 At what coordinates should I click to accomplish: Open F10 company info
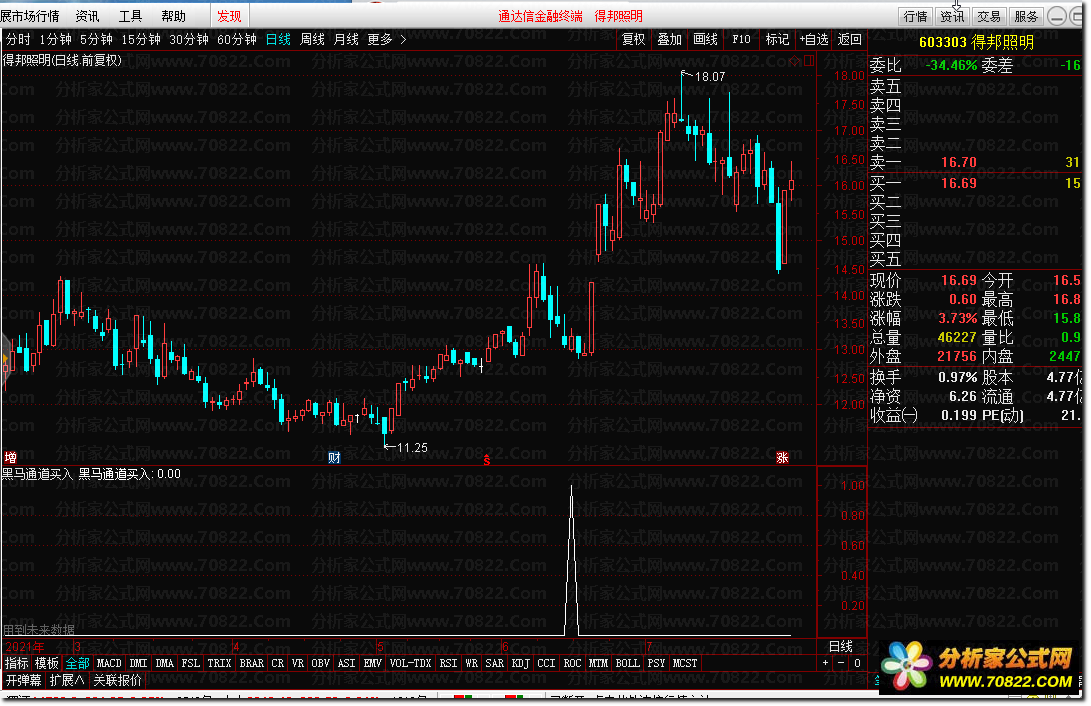click(741, 40)
